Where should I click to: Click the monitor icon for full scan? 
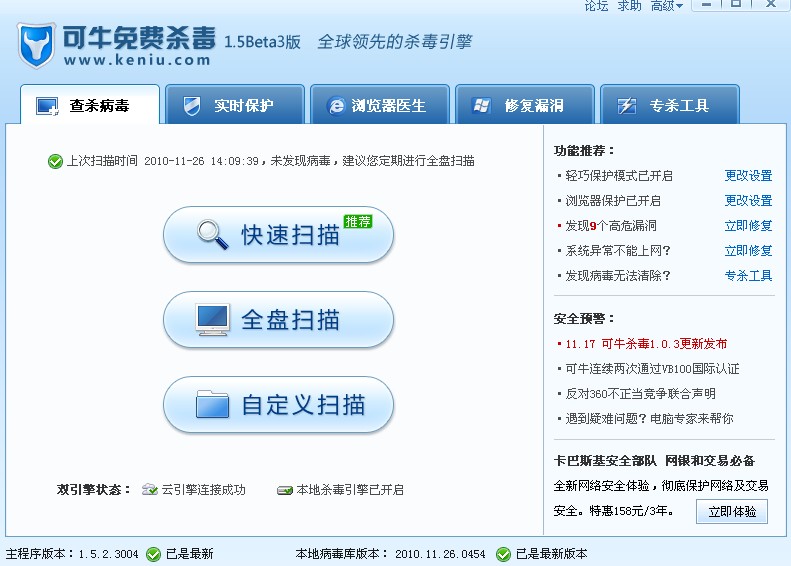point(212,320)
